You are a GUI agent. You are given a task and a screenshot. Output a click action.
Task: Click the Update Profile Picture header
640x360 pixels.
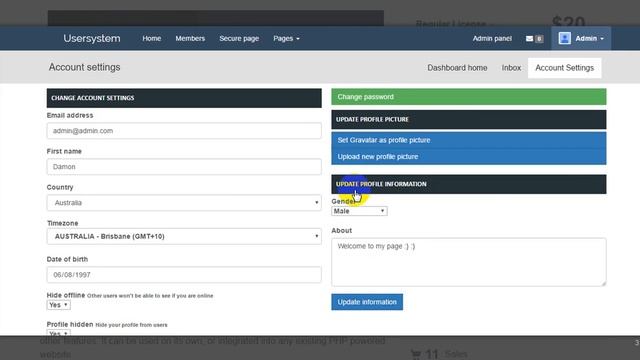click(469, 120)
